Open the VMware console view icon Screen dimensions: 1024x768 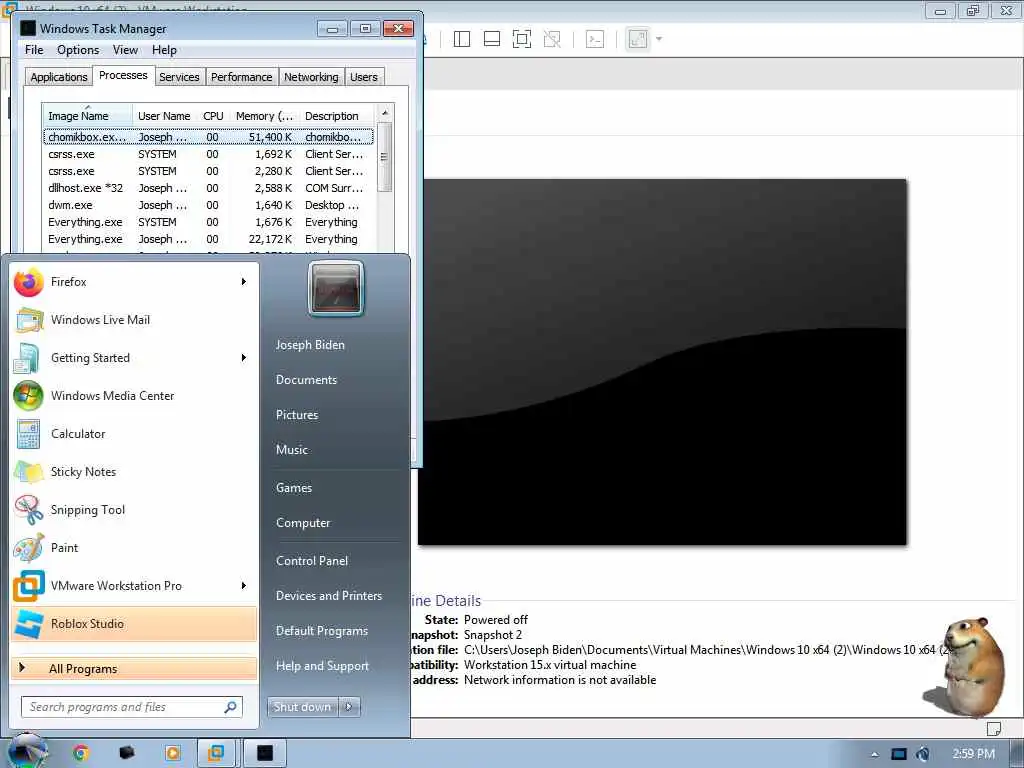click(x=594, y=39)
